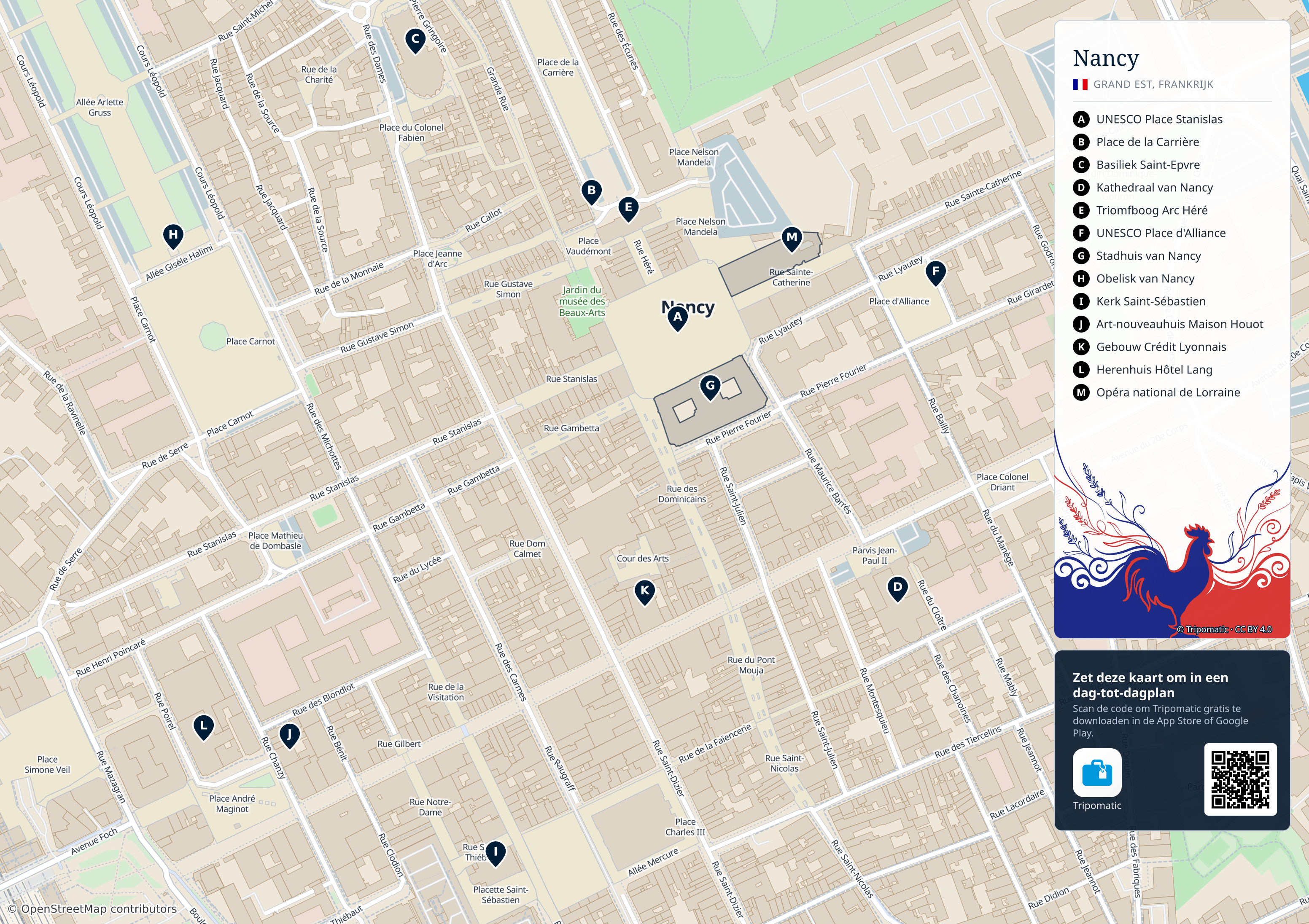1309x924 pixels.
Task: Select the 'Place Jeanne d'Arc' map label
Action: click(437, 259)
